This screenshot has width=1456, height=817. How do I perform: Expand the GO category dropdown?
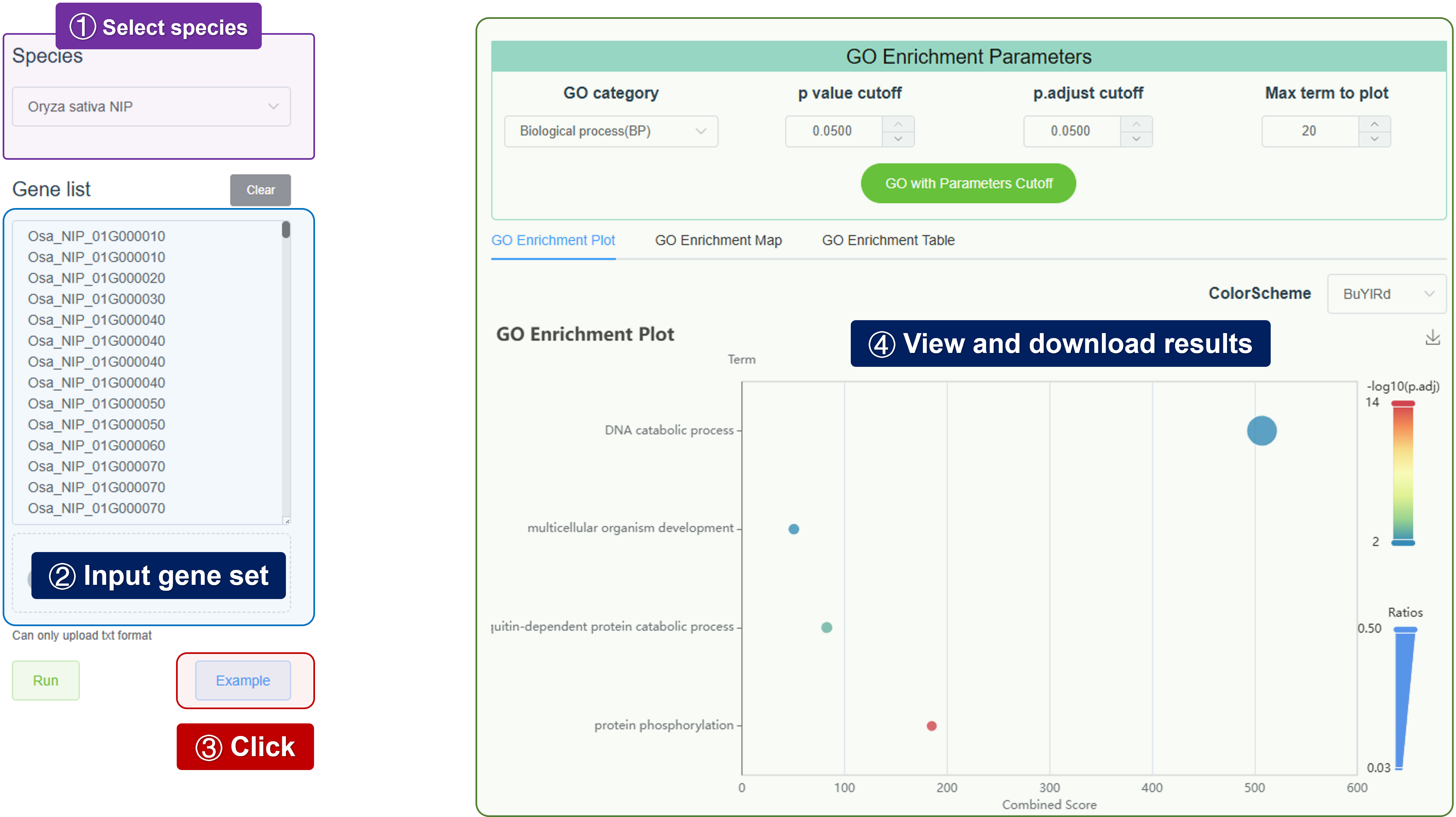point(611,131)
